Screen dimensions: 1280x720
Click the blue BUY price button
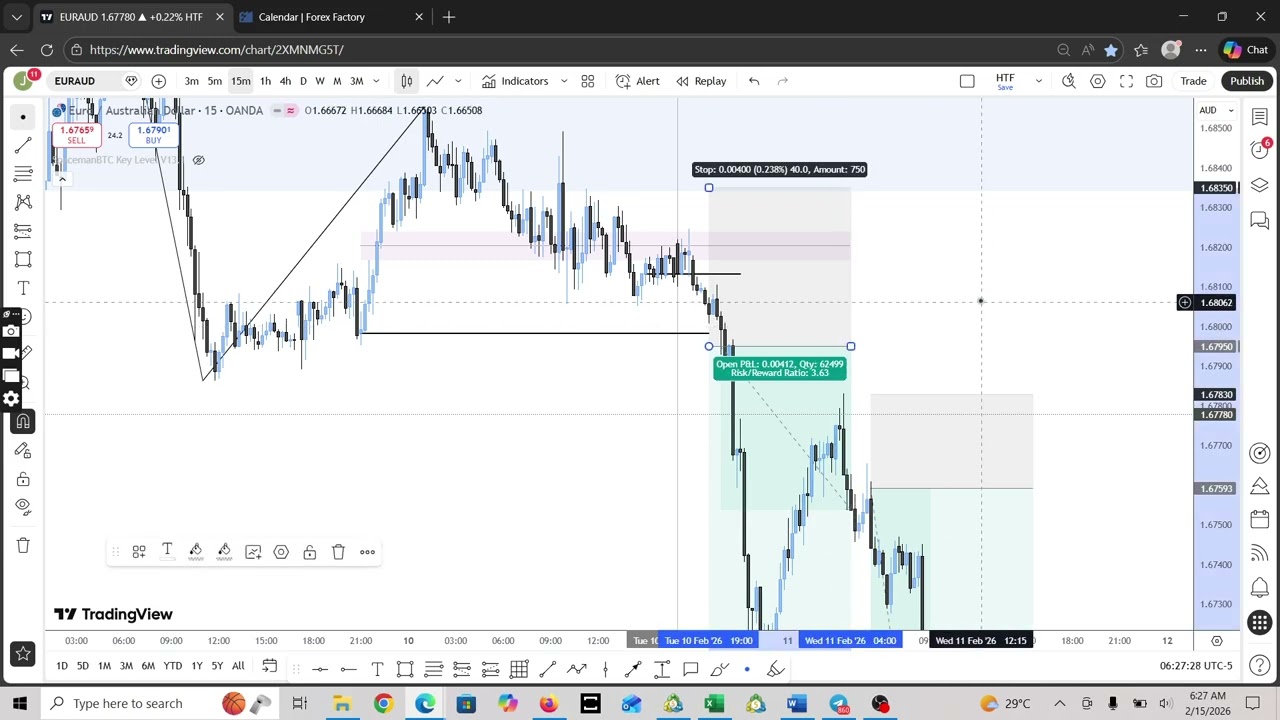click(x=153, y=135)
